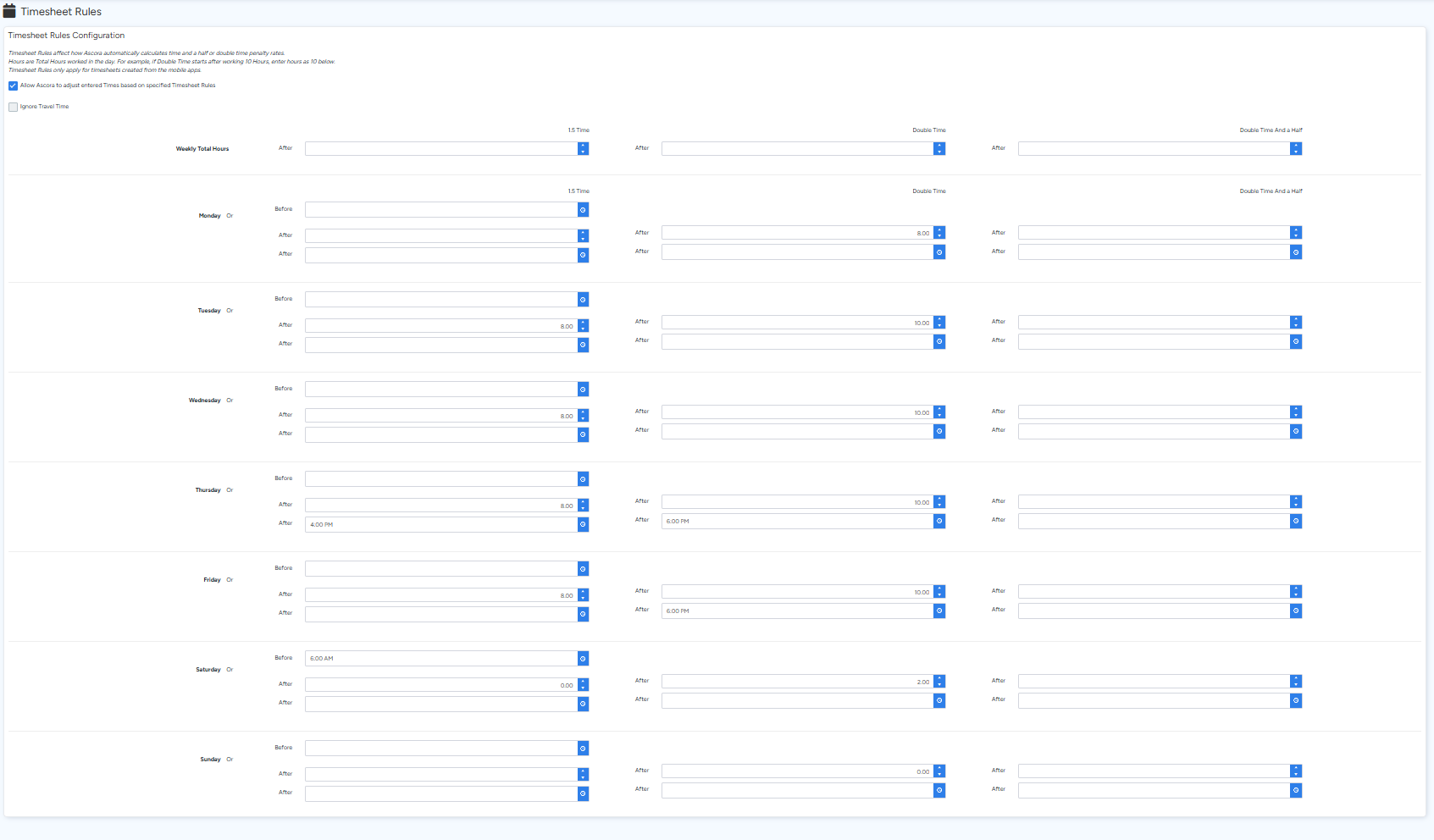Image resolution: width=1434 pixels, height=840 pixels.
Task: Open clock picker on Thursday 6:00 PM field
Action: 939,522
